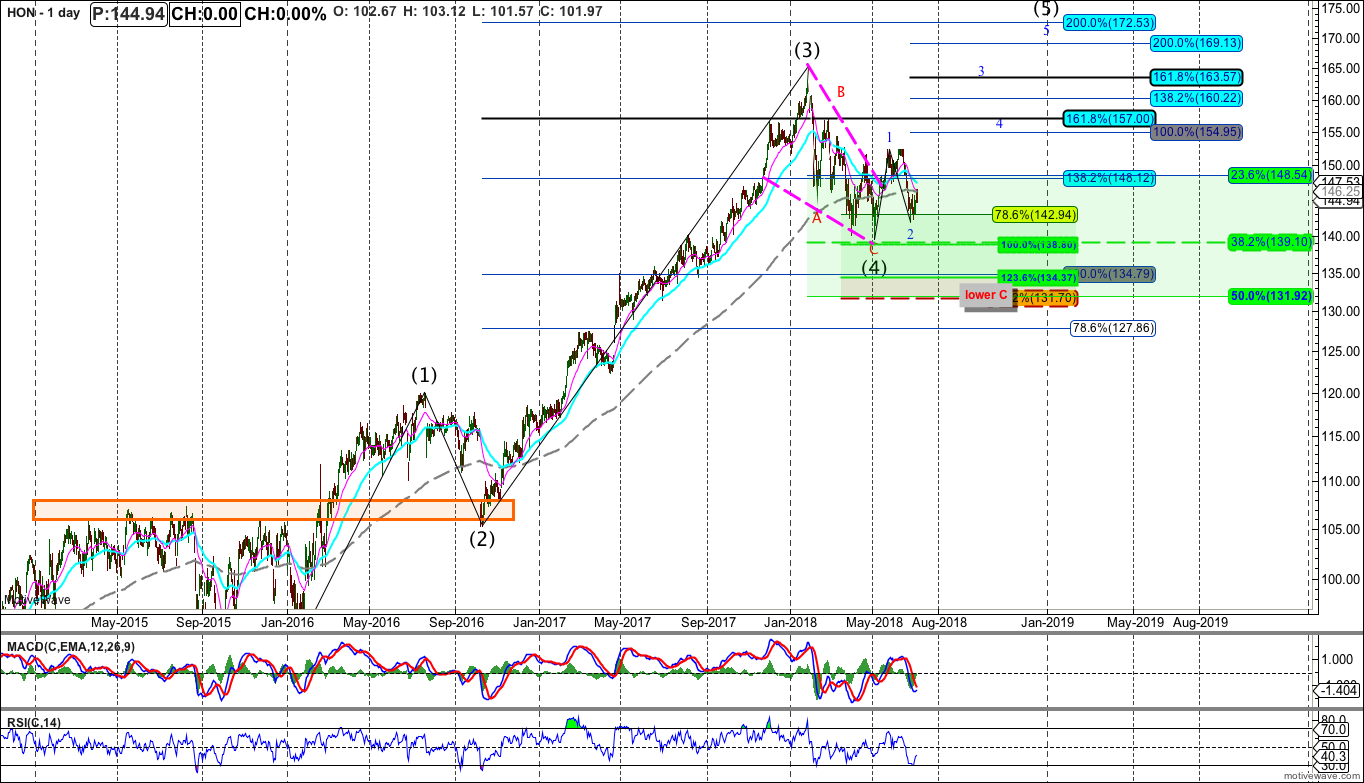Click the 125.00 price axis label

tap(1338, 349)
